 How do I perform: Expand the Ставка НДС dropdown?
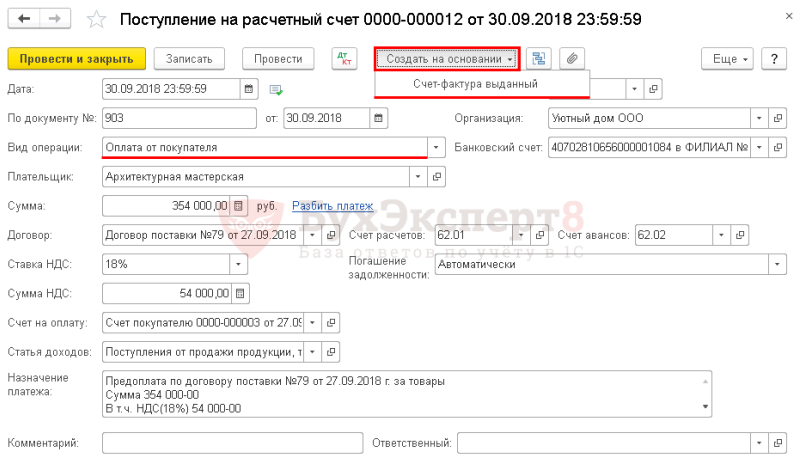(x=238, y=265)
